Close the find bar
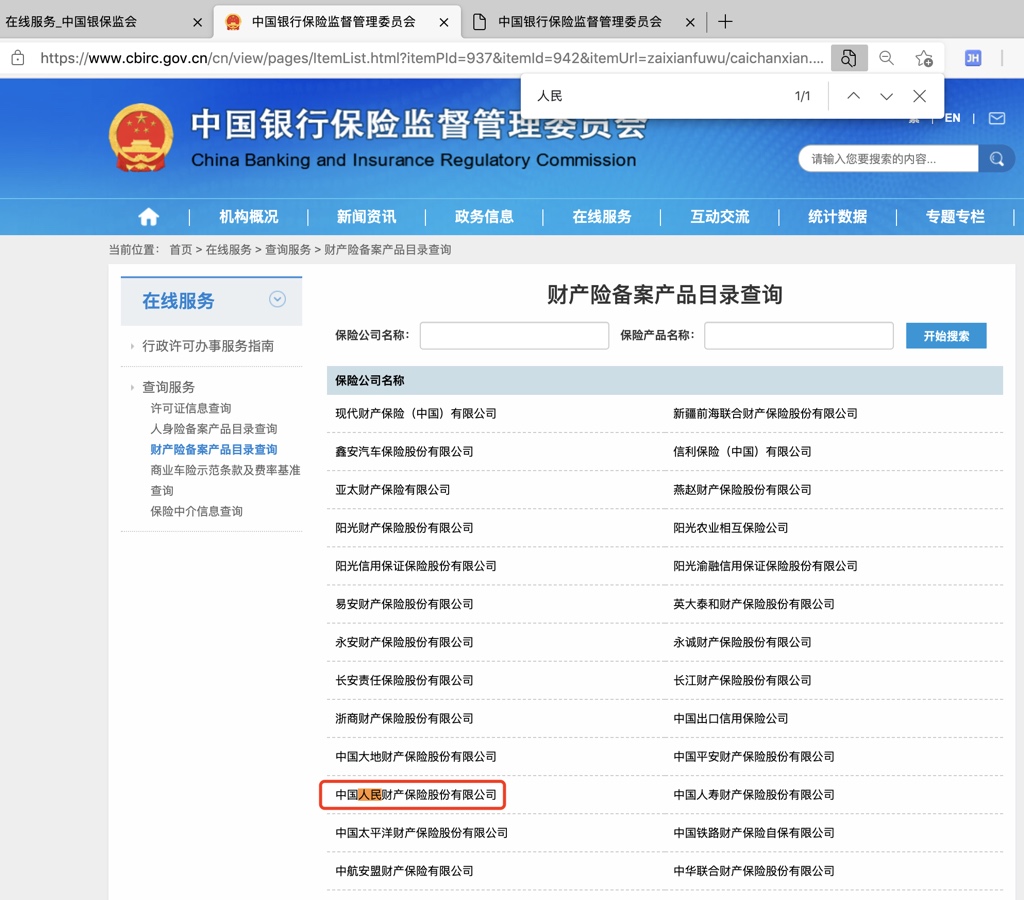The height and width of the screenshot is (900, 1024). pyautogui.click(x=920, y=96)
